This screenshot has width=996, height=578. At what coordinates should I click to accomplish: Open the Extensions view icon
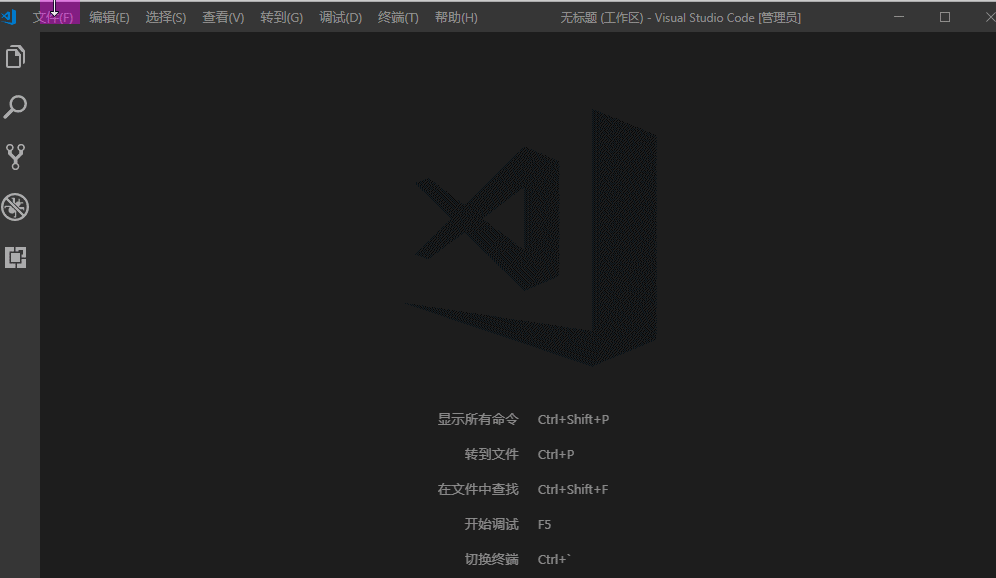pos(15,257)
